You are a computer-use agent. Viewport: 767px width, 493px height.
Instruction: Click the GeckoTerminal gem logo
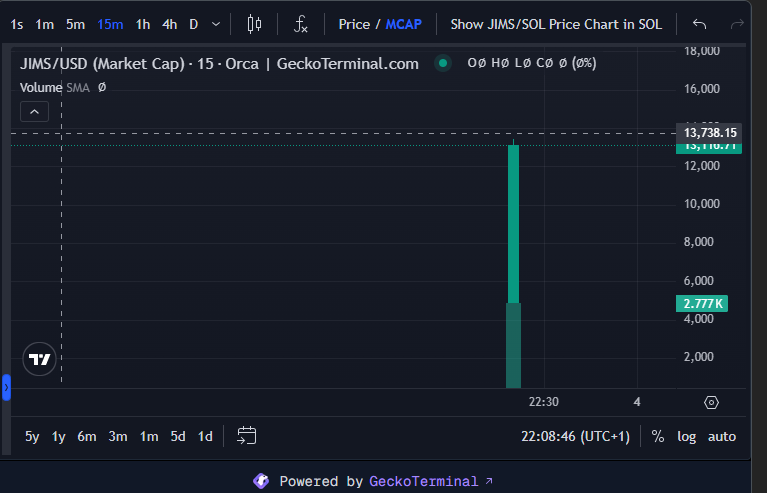pyautogui.click(x=261, y=481)
